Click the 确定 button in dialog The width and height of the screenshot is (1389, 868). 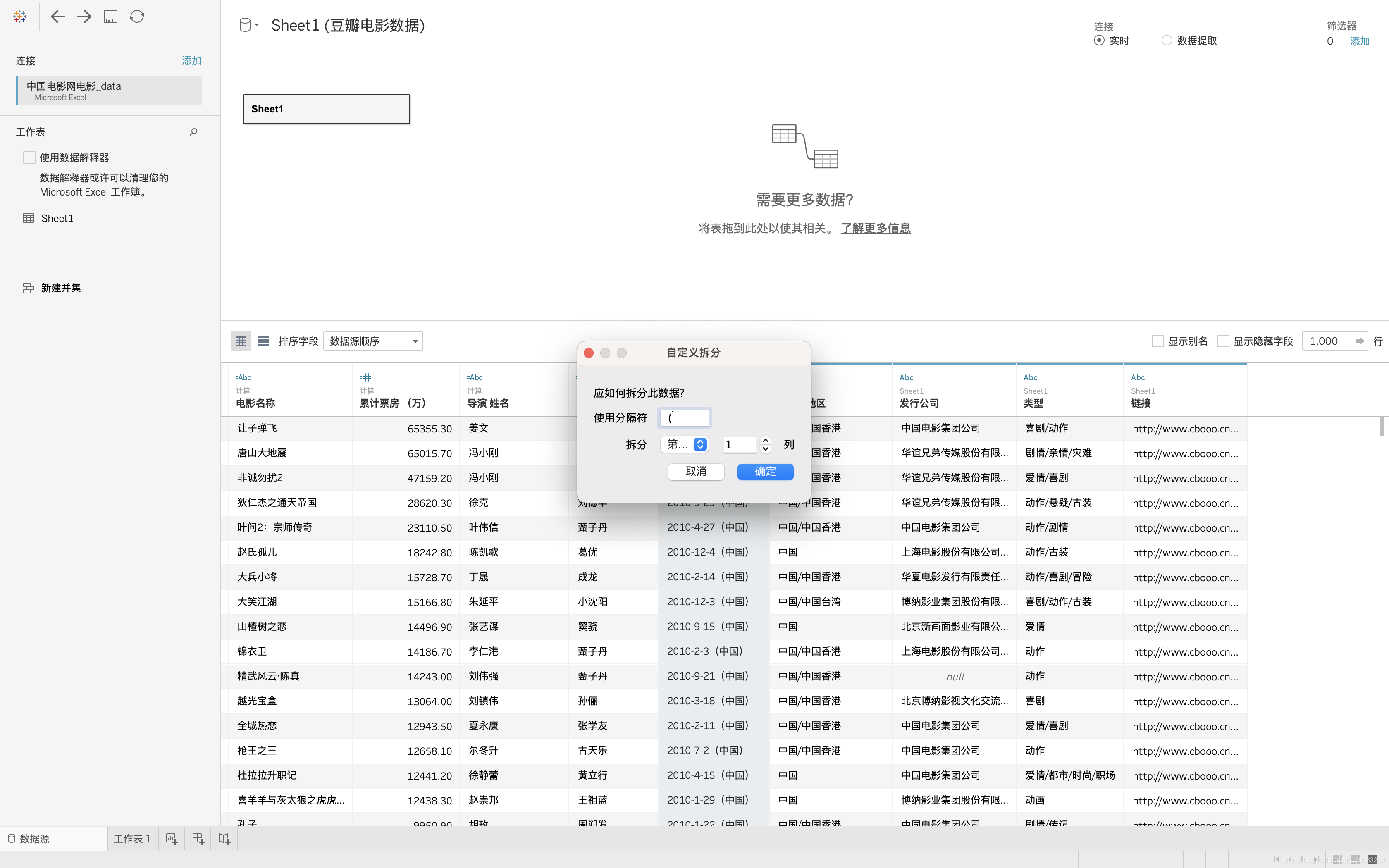[765, 471]
